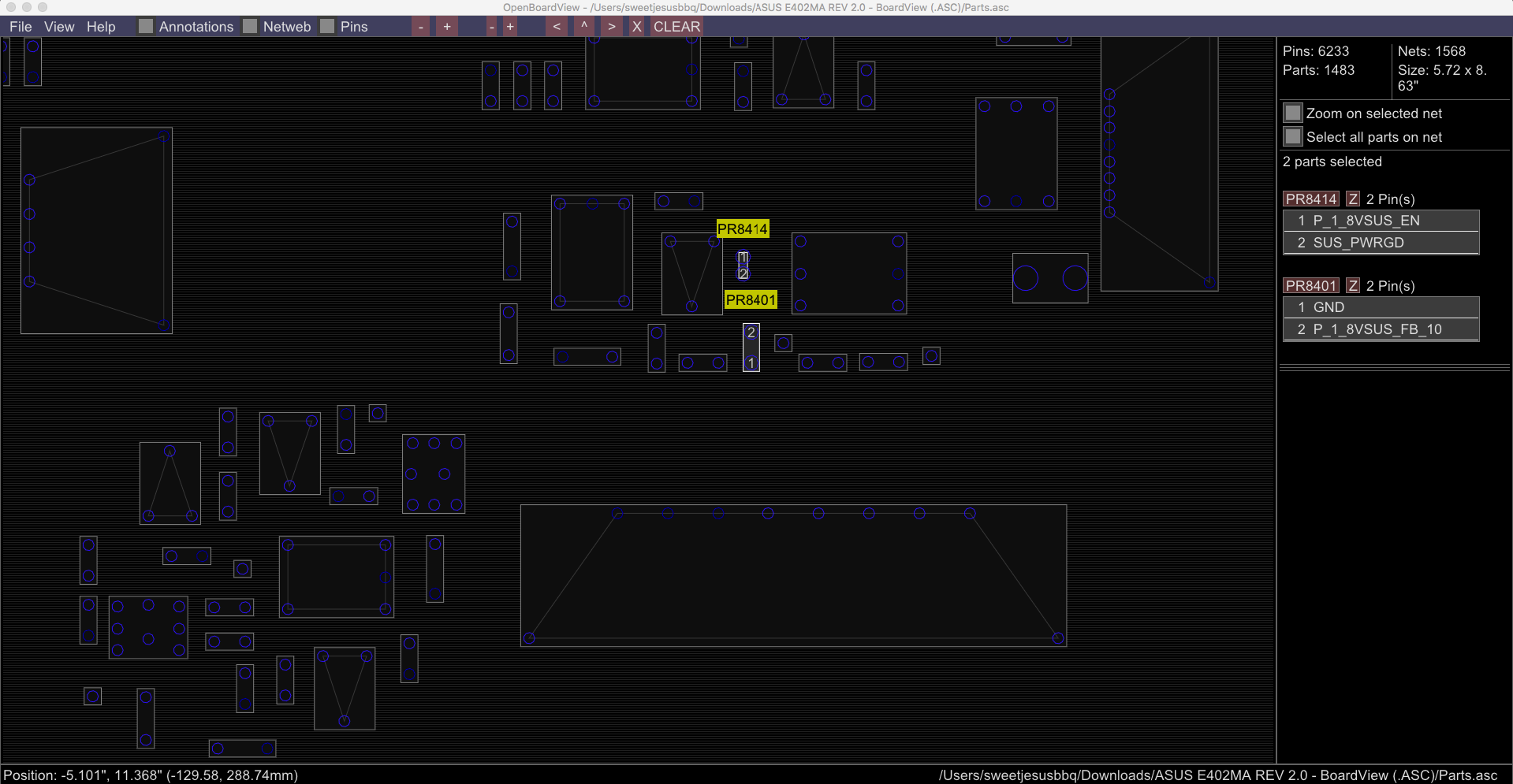Click the < toolbar button
Screen dimensions: 1513x784
557,27
